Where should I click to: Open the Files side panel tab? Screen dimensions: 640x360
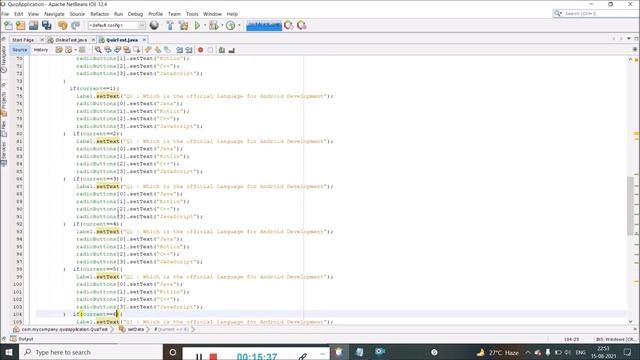4,128
